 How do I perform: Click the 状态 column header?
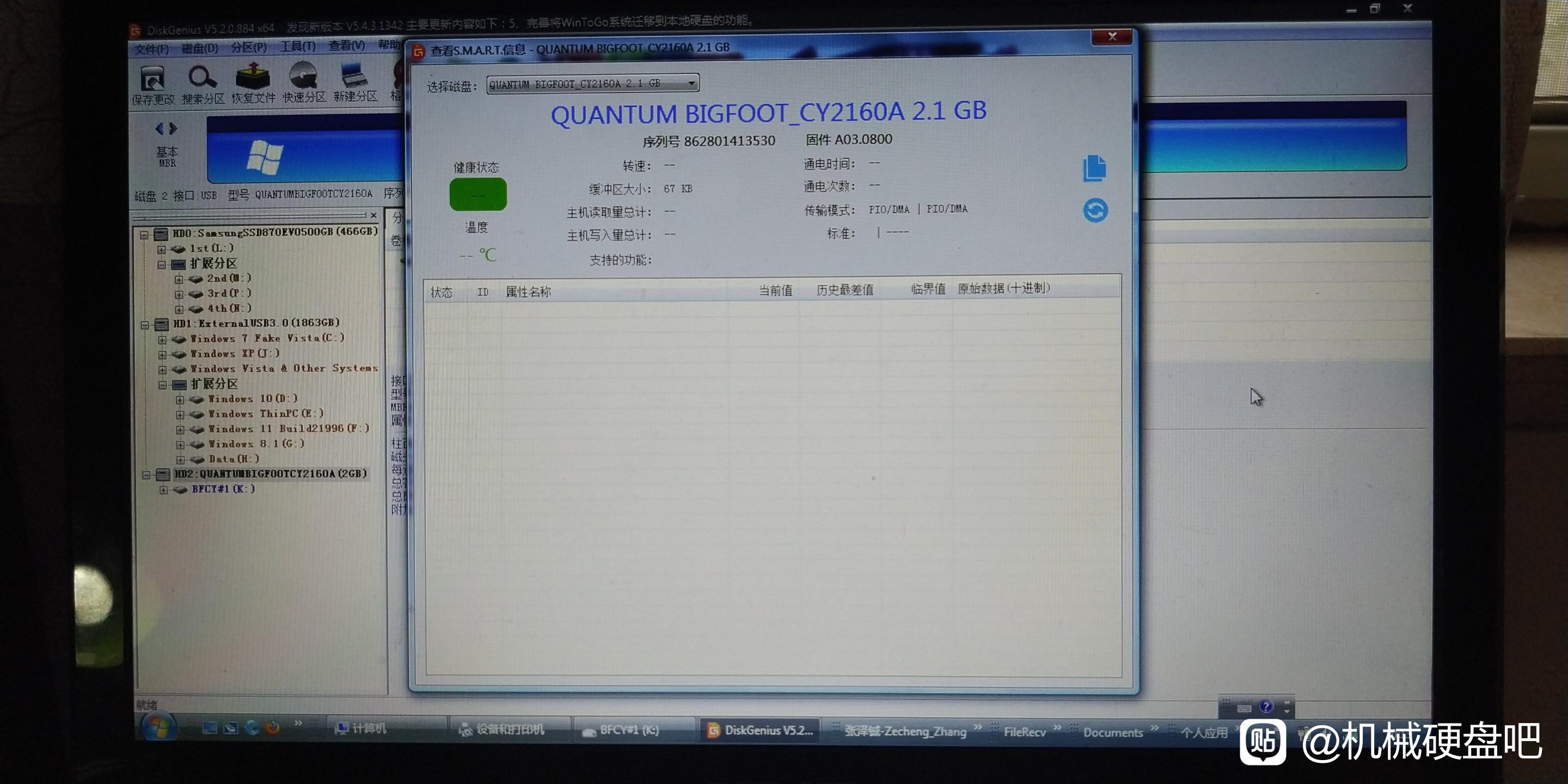(442, 293)
